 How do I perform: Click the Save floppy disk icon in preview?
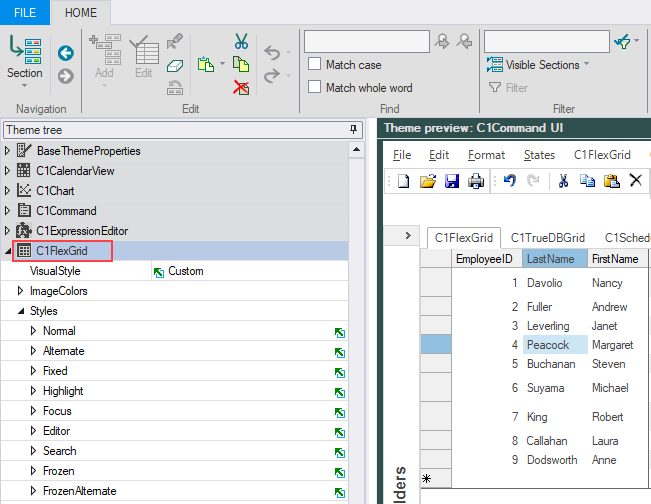click(x=452, y=181)
